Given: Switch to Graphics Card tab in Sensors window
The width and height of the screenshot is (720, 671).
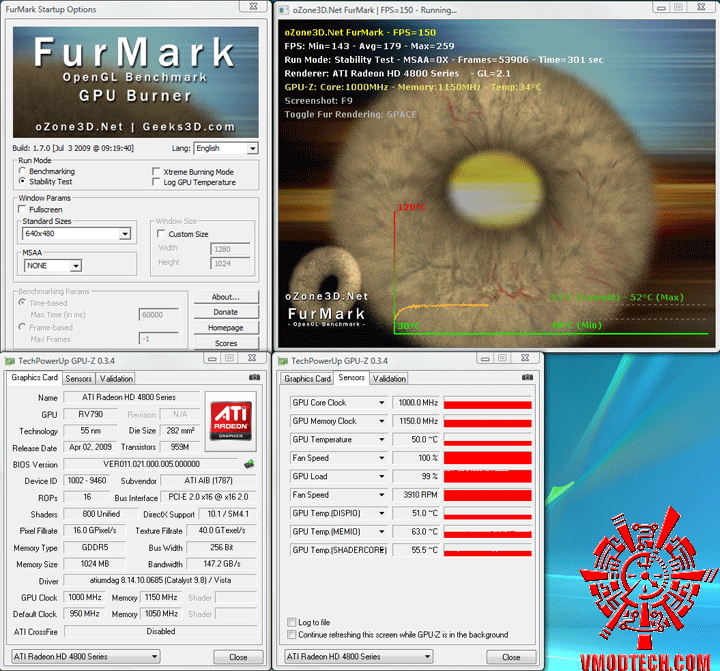Looking at the screenshot, I should pos(307,378).
